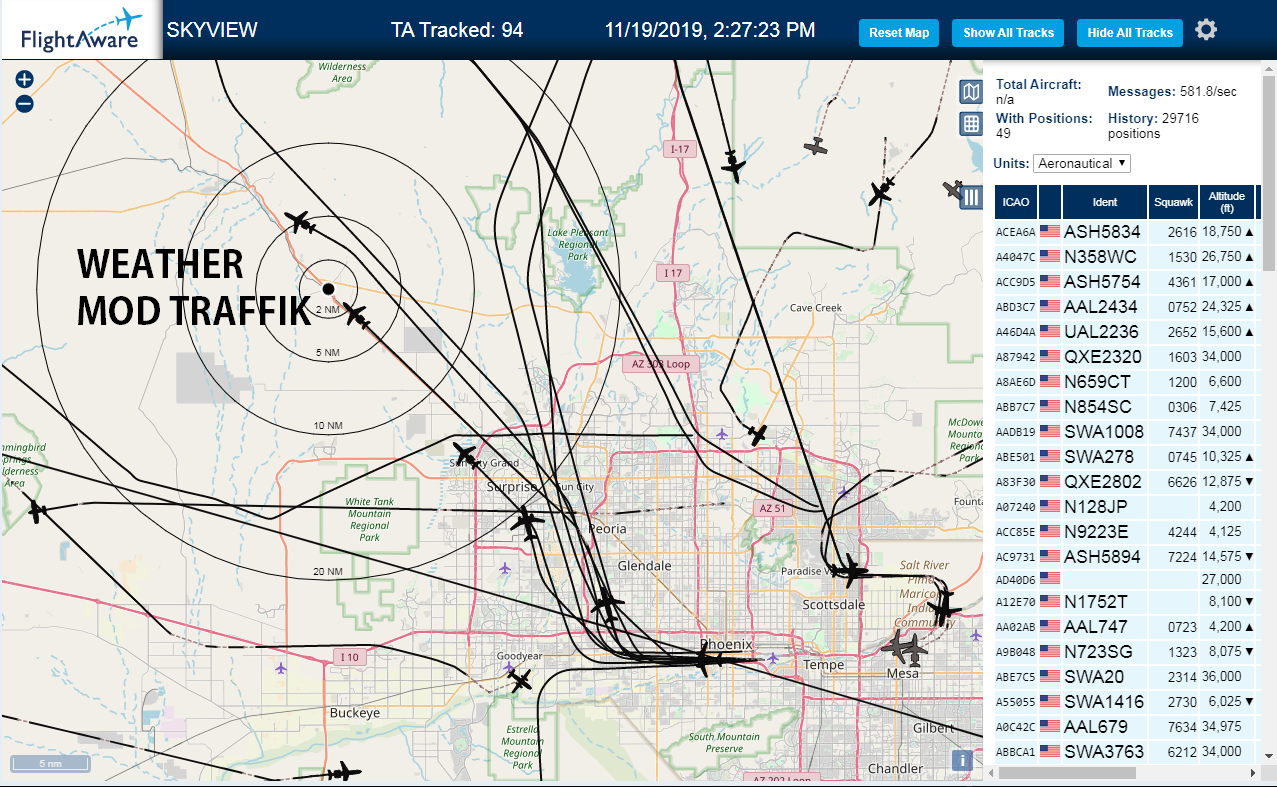Select gray aircraft icon over Mesa

point(905,647)
